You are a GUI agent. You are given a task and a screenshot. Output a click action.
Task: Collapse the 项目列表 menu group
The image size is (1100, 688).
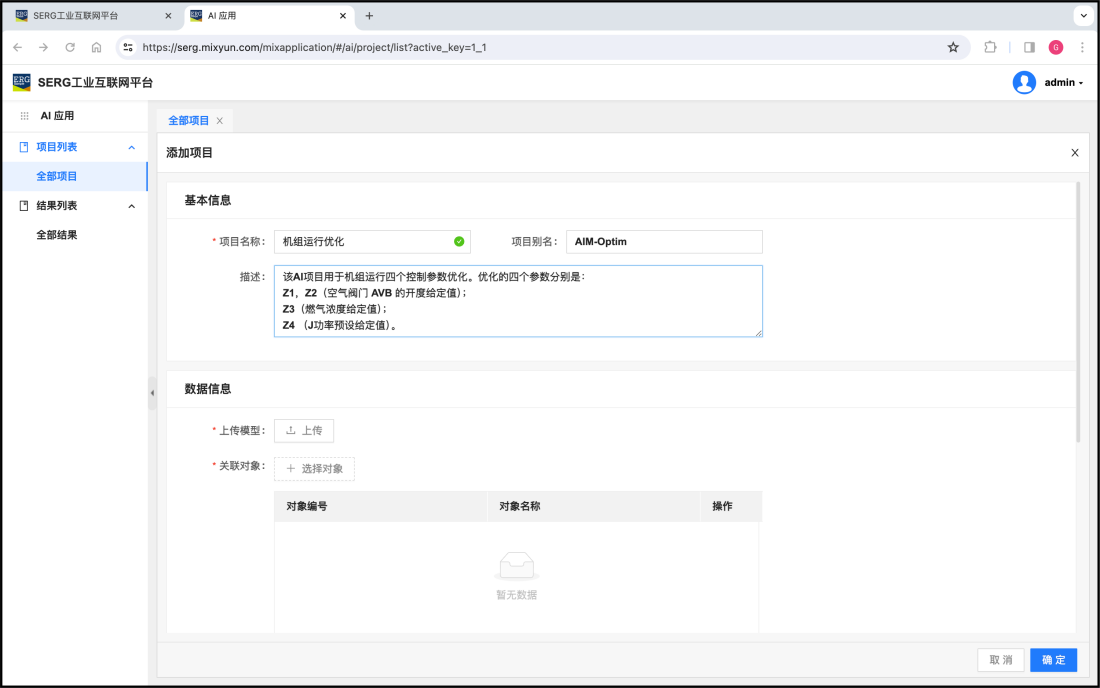click(131, 147)
